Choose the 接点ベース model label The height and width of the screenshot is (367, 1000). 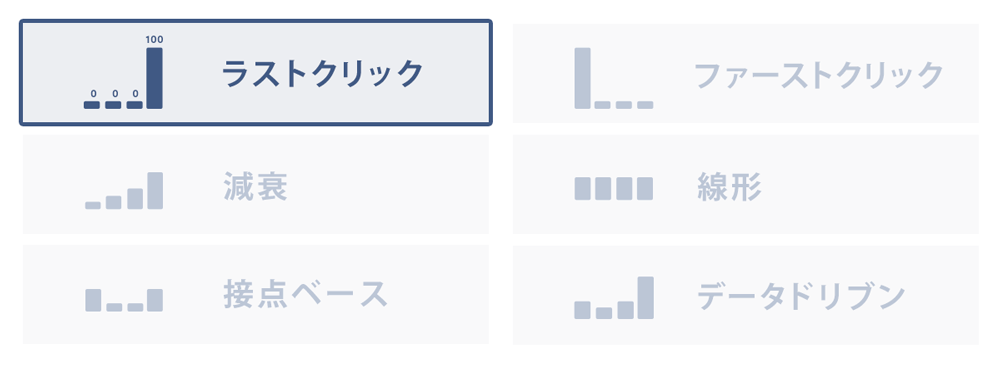click(305, 294)
